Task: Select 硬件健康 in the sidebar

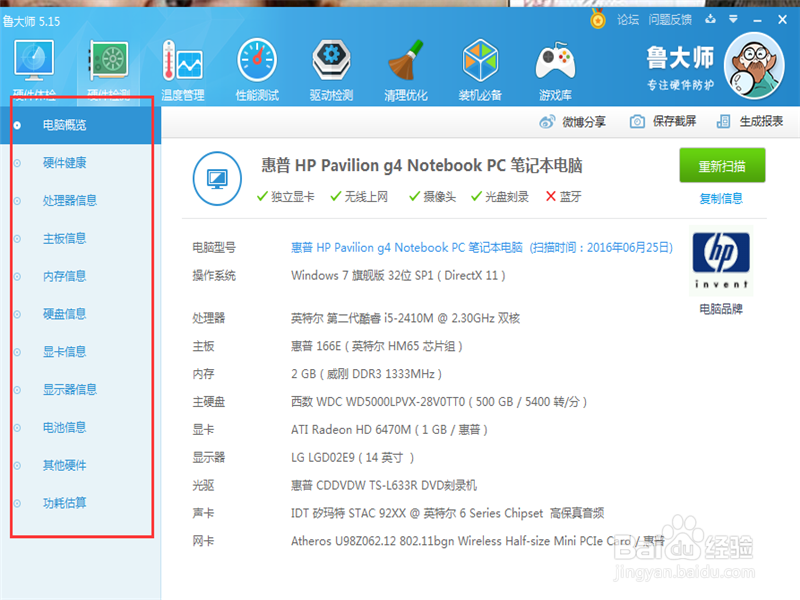Action: [64, 163]
